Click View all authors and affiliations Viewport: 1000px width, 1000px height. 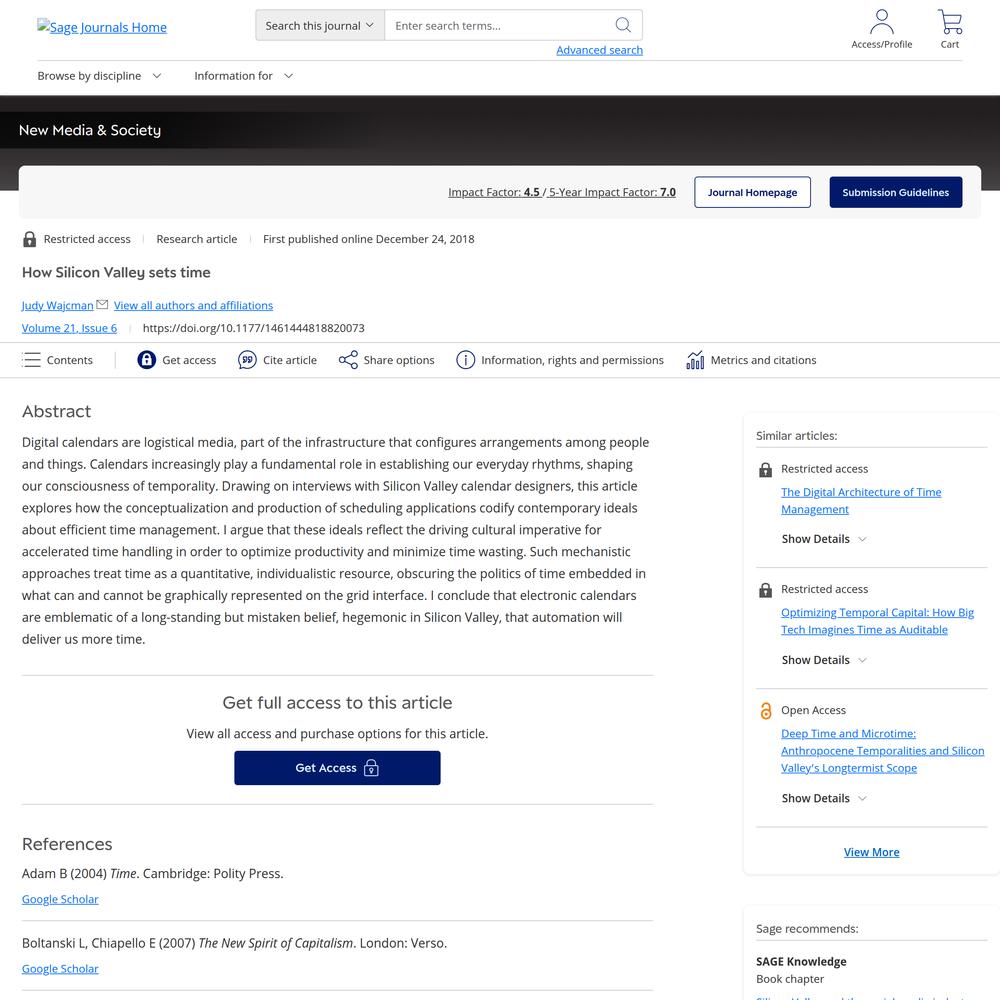(x=193, y=305)
